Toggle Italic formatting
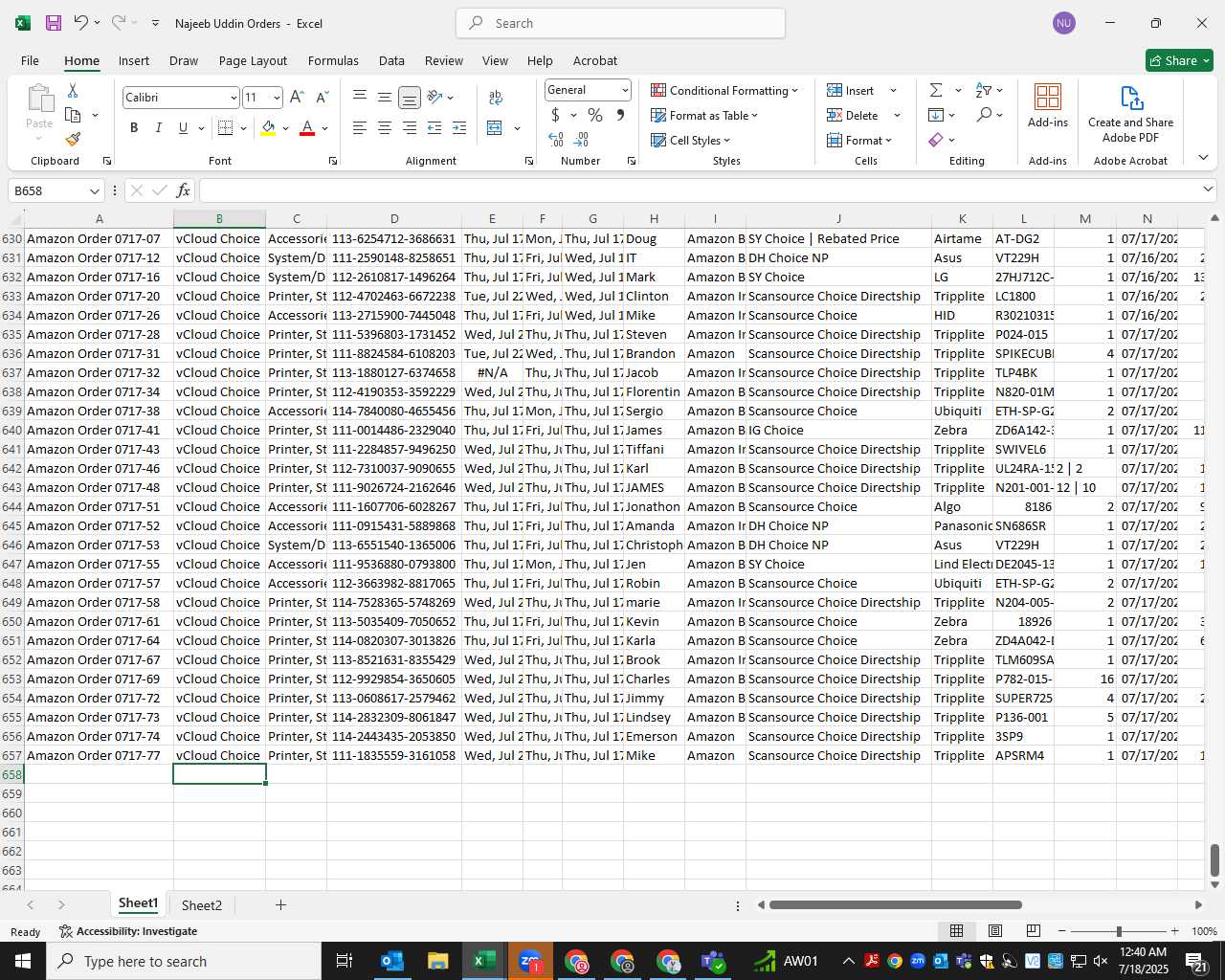This screenshot has width=1225, height=980. point(158,128)
